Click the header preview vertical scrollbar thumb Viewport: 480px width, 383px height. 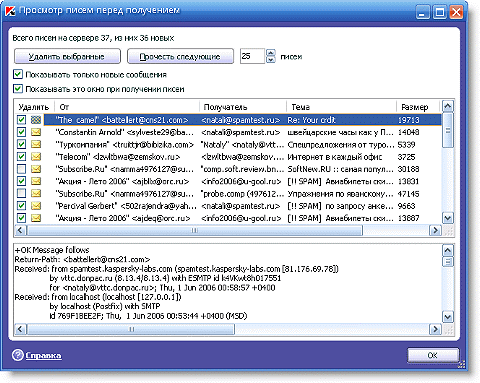(448, 262)
